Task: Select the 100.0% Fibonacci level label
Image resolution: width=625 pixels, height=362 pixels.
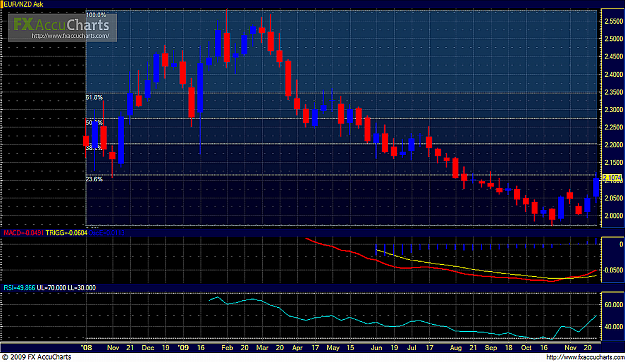Action: point(96,15)
